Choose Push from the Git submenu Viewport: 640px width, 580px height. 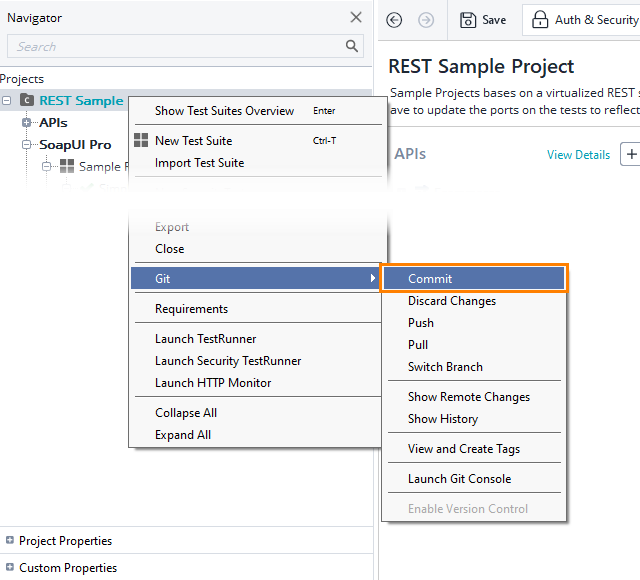[x=474, y=323]
